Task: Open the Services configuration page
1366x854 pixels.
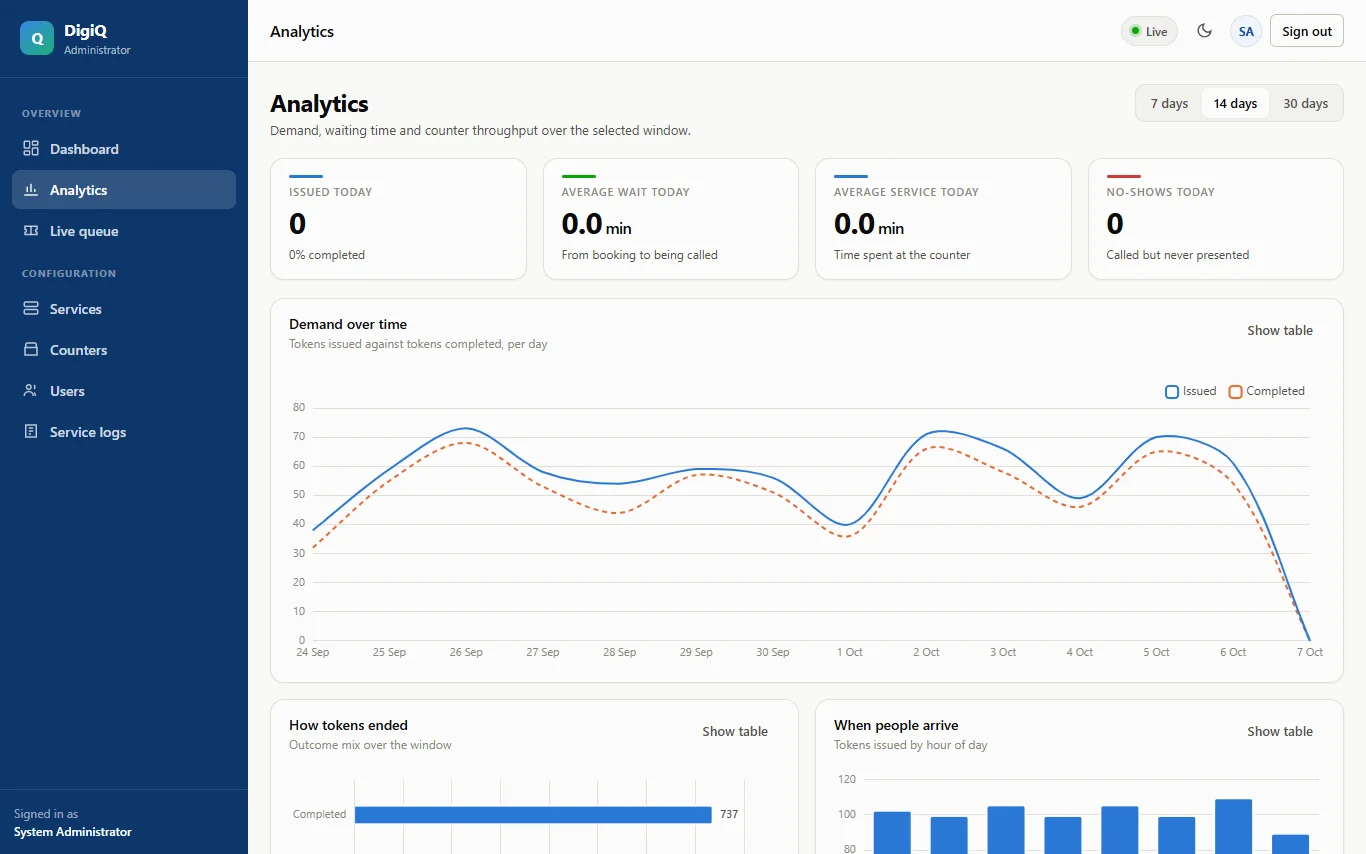Action: click(124, 309)
